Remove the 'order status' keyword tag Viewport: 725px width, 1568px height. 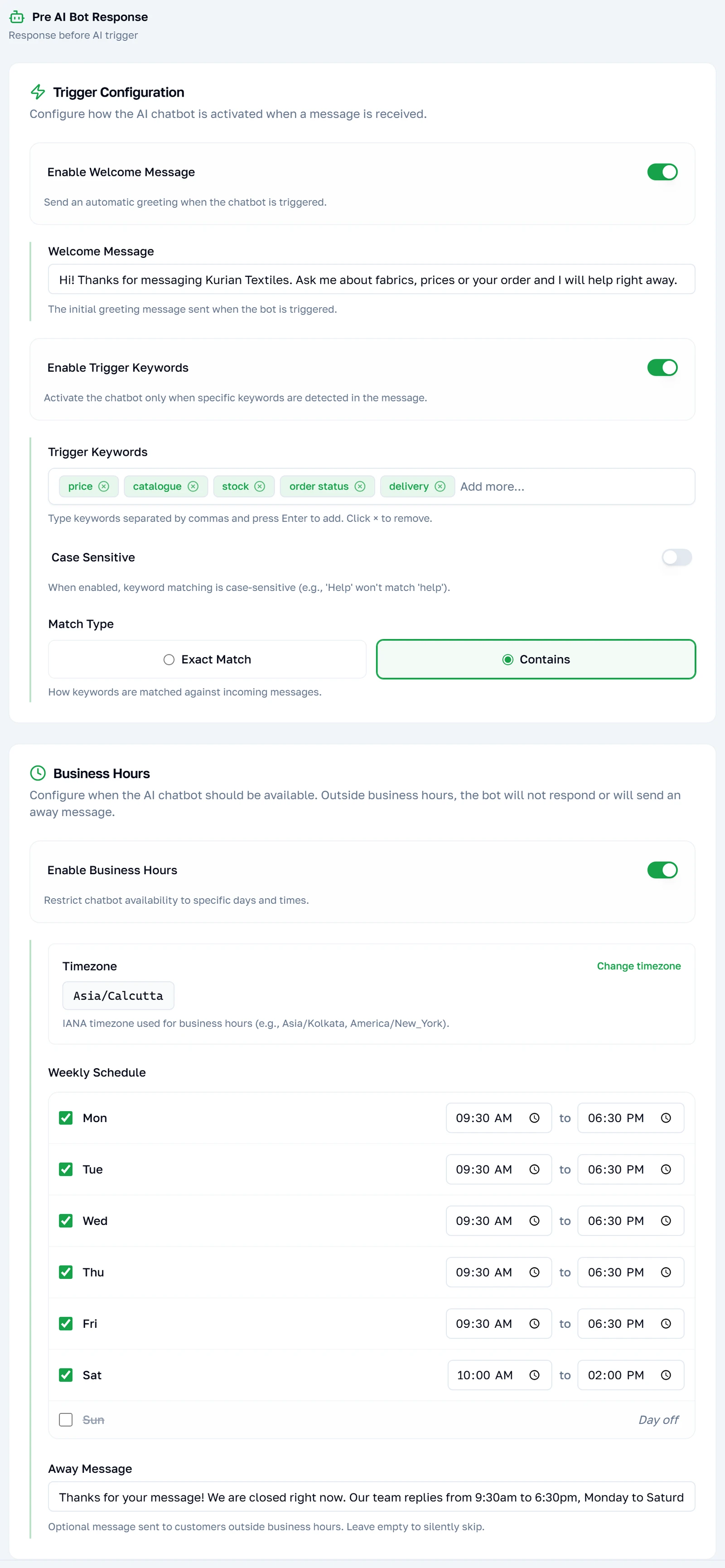click(360, 486)
